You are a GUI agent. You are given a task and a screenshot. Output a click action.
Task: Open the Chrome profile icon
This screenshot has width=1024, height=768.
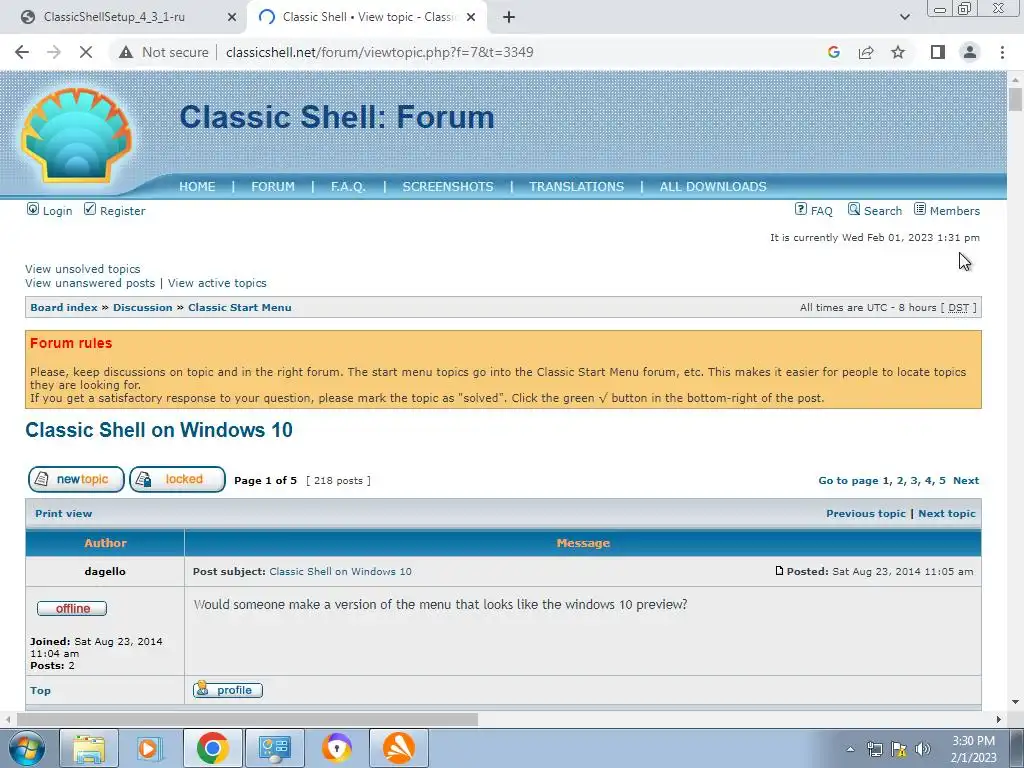tap(970, 52)
